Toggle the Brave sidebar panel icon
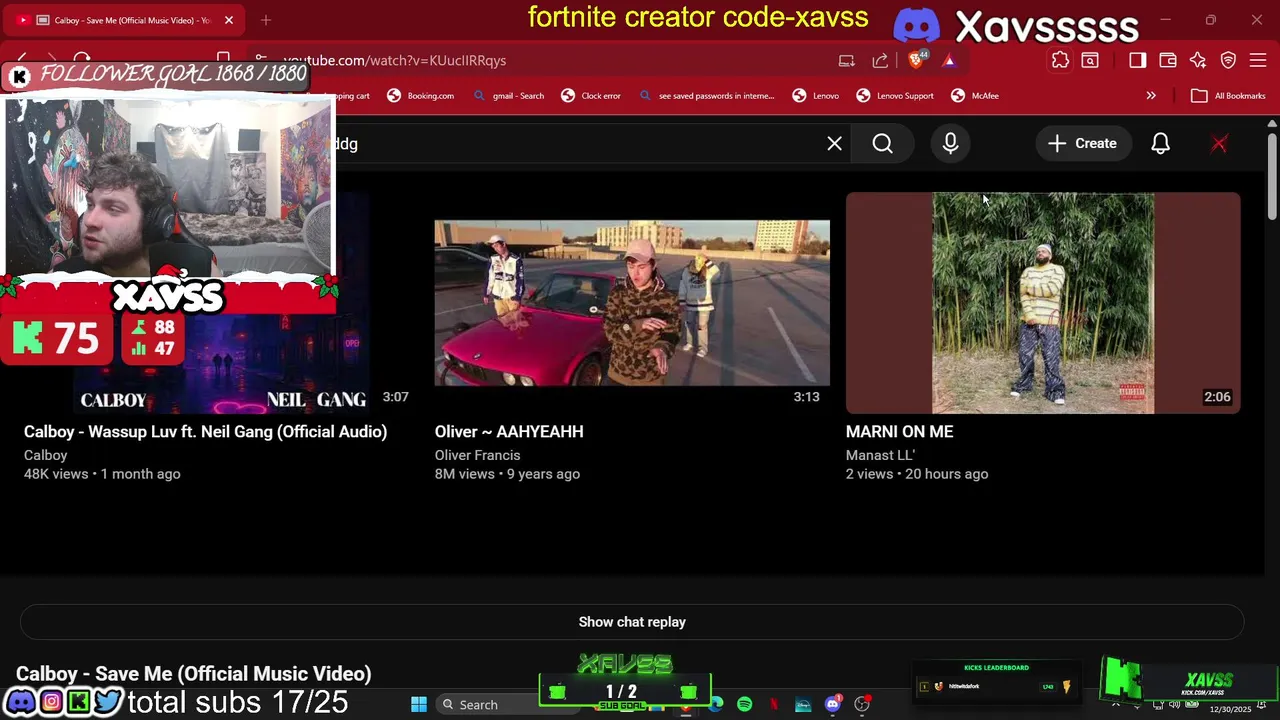 [x=1137, y=60]
